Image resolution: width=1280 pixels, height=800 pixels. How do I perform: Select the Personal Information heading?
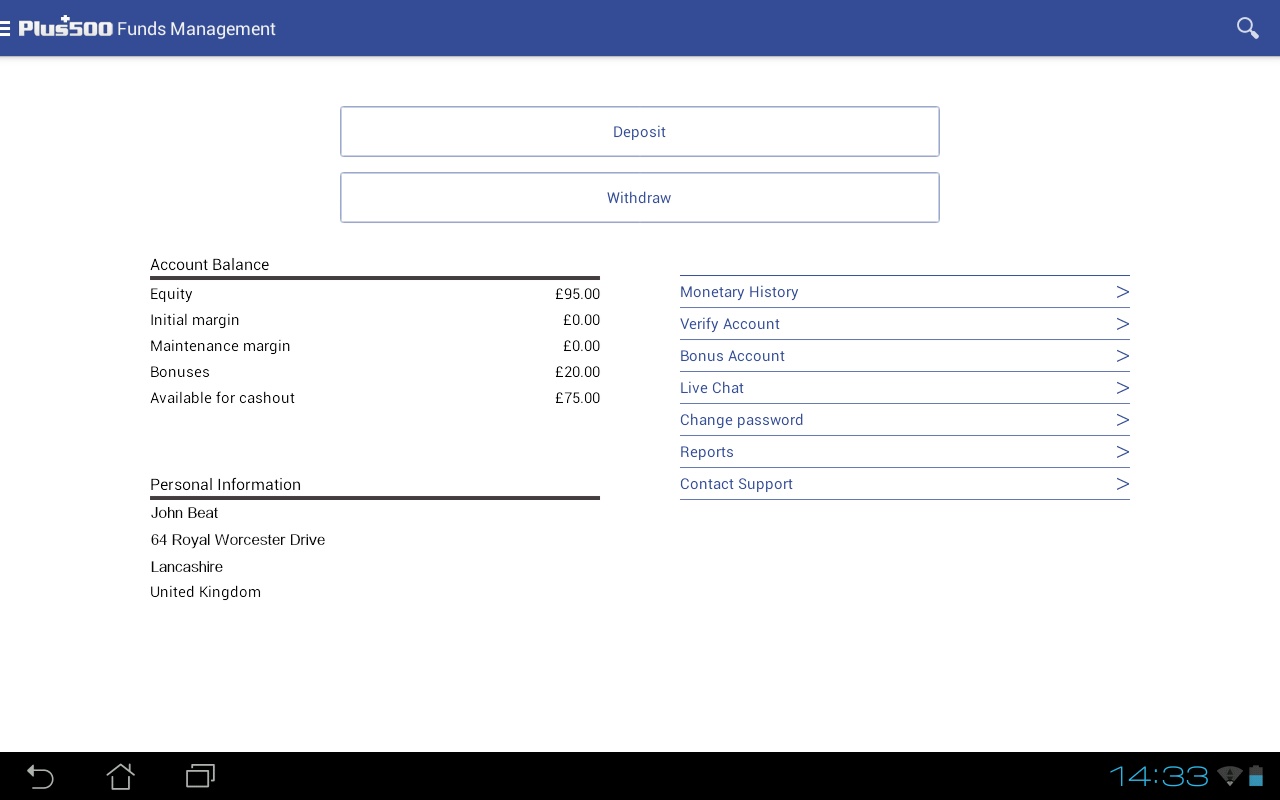225,485
